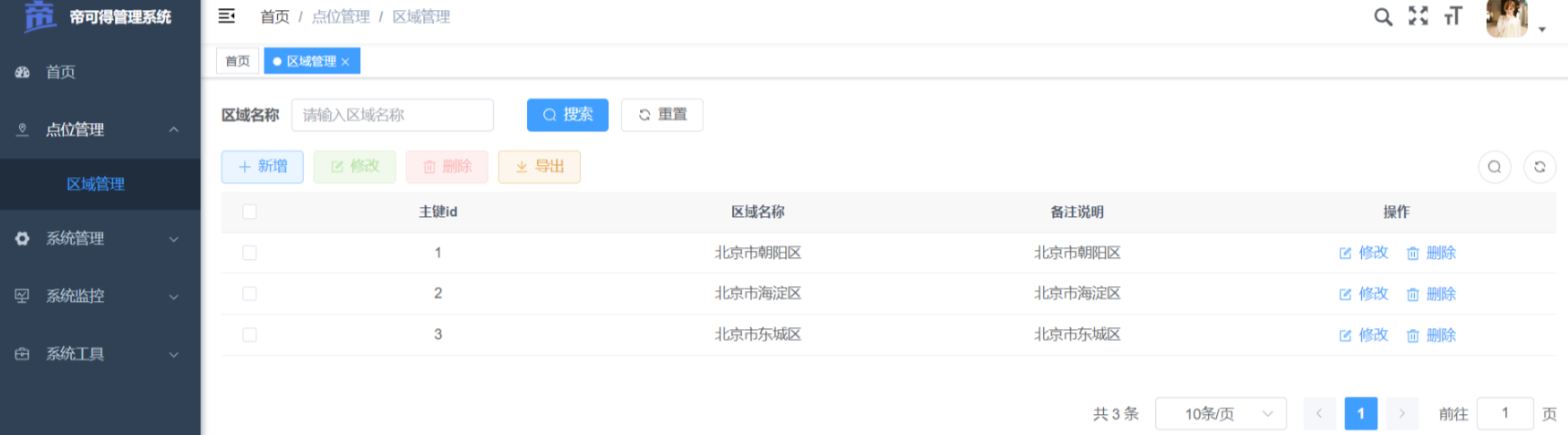Click the 新增 button

coord(263,167)
